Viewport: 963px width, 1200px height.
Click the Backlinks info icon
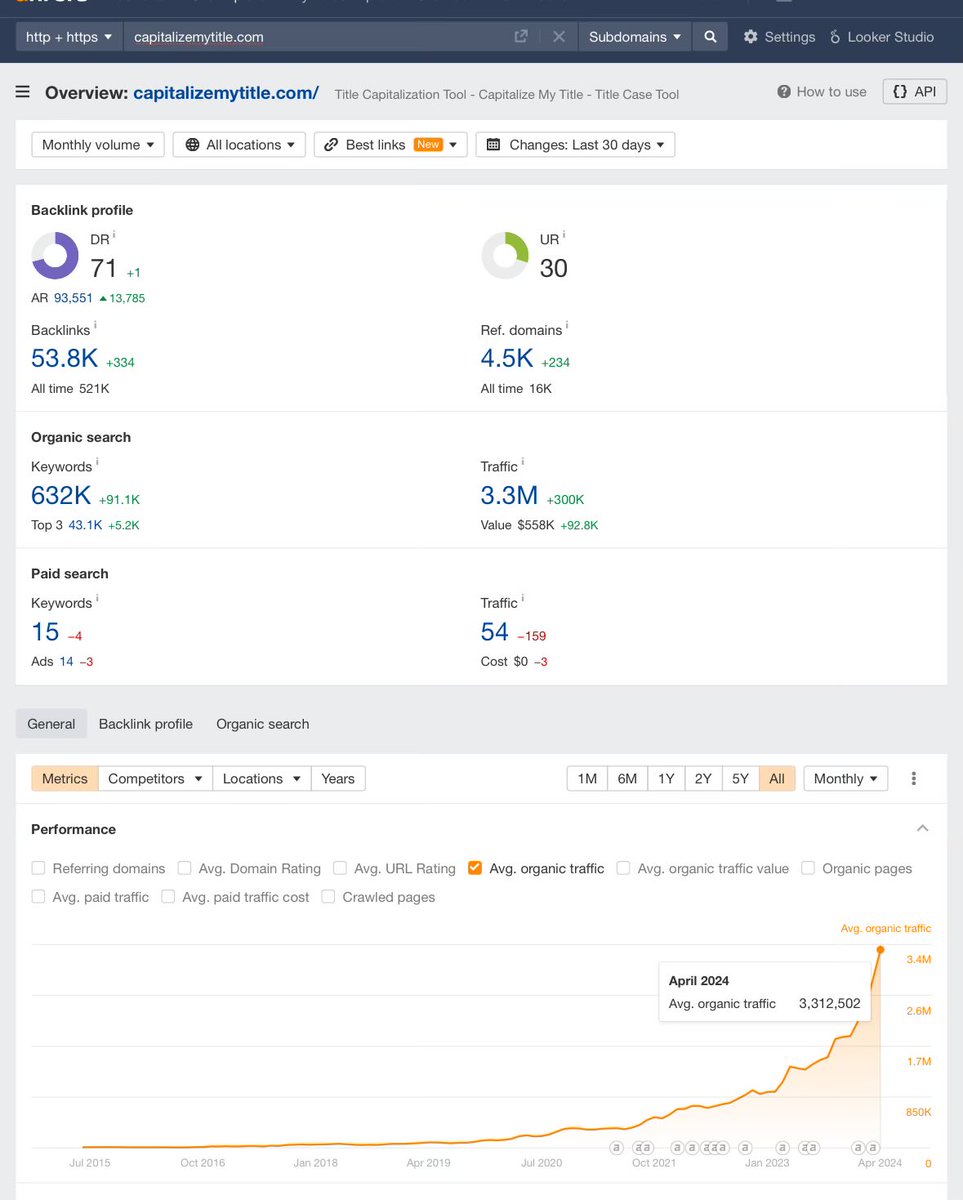[x=95, y=326]
